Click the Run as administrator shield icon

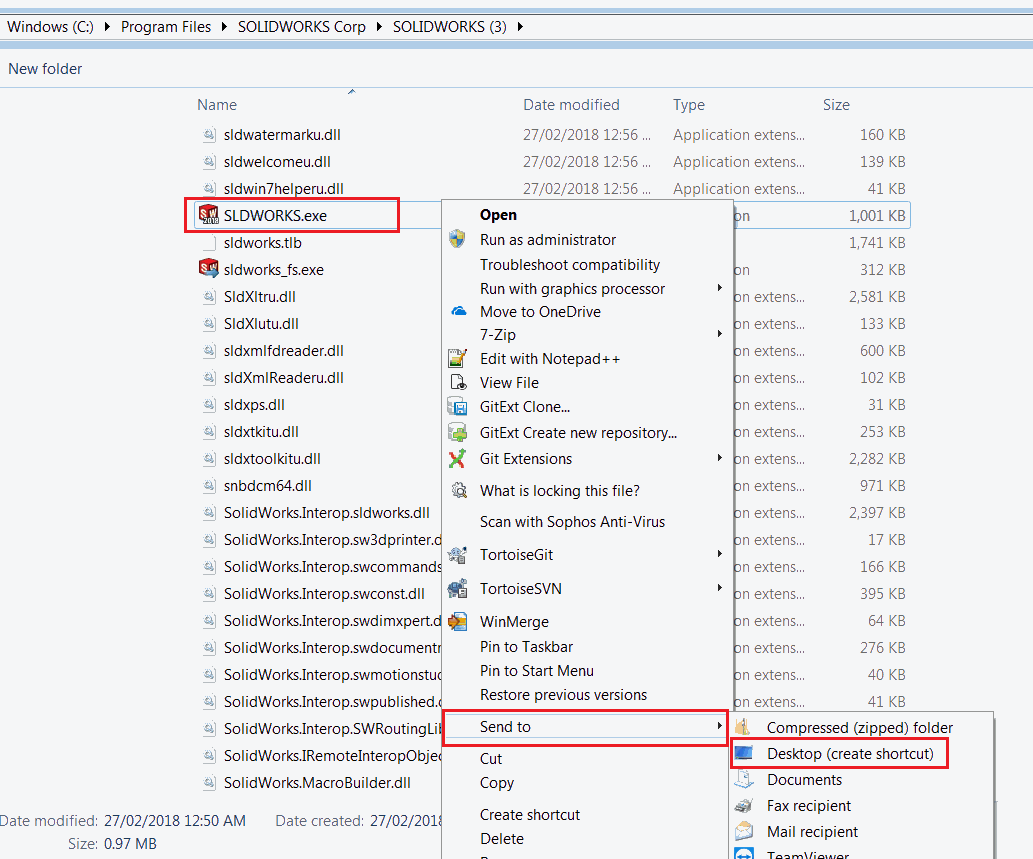pyautogui.click(x=457, y=238)
